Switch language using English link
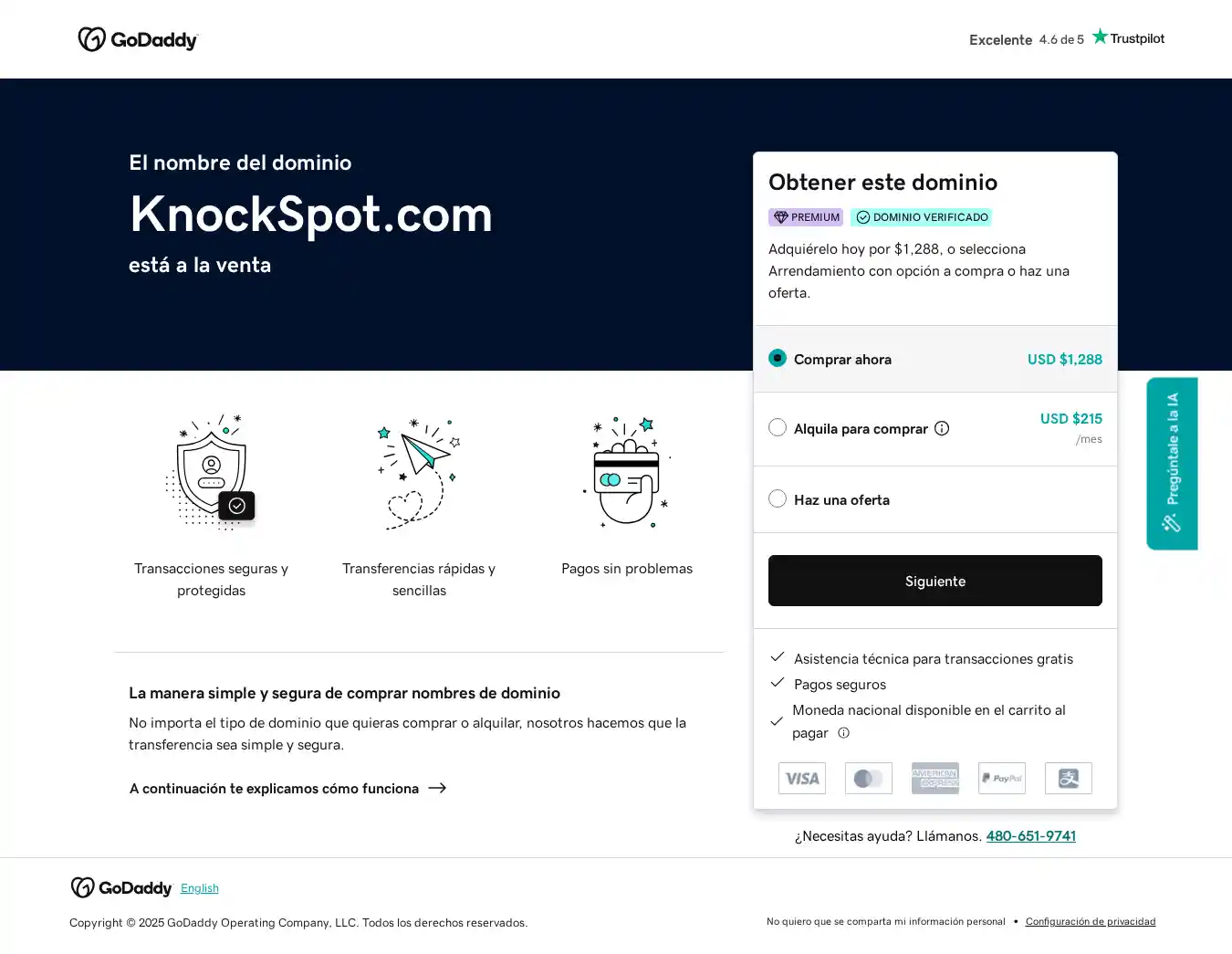The image size is (1232, 954). coord(200,888)
